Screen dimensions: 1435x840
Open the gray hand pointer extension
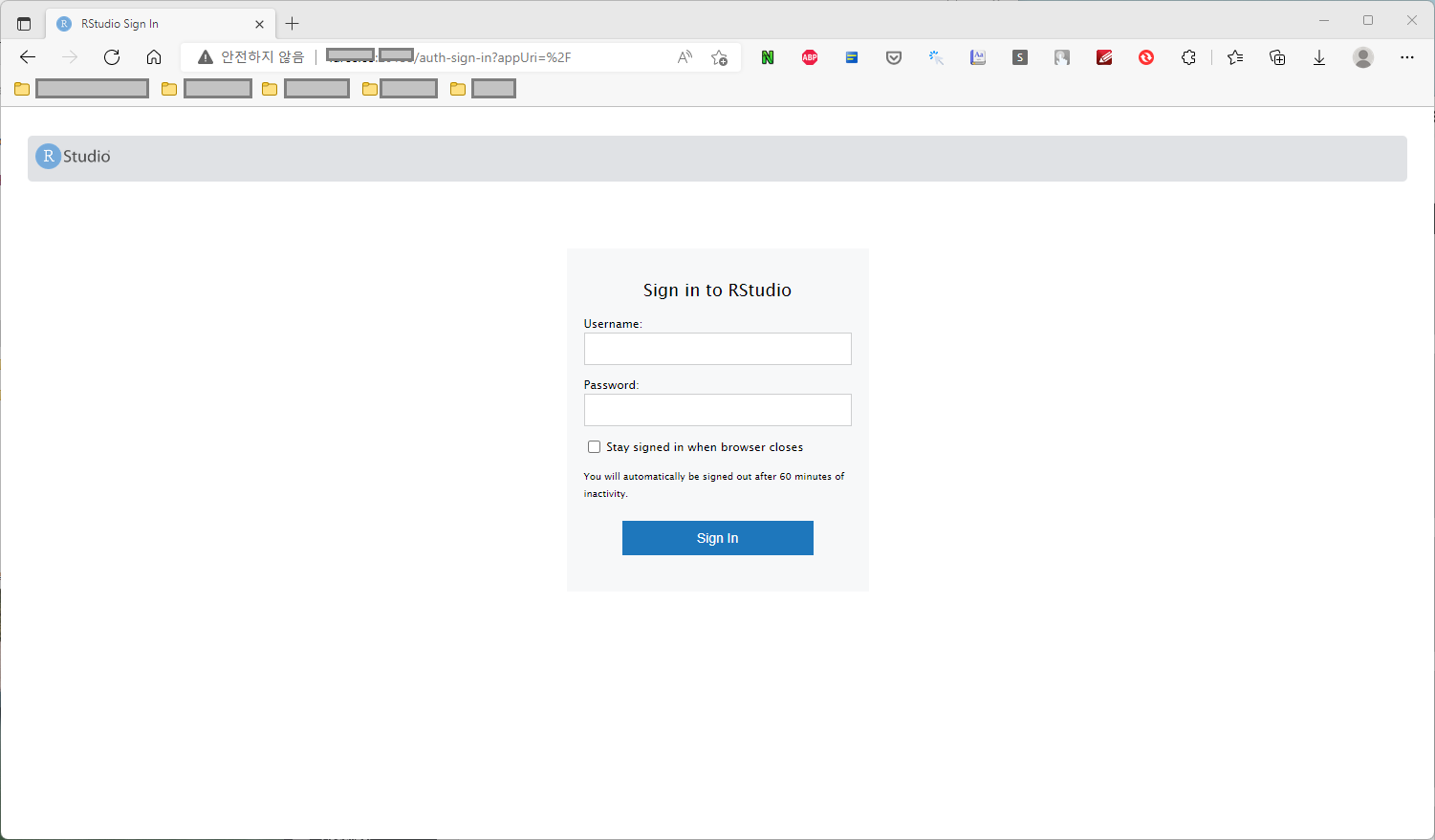click(x=1062, y=57)
